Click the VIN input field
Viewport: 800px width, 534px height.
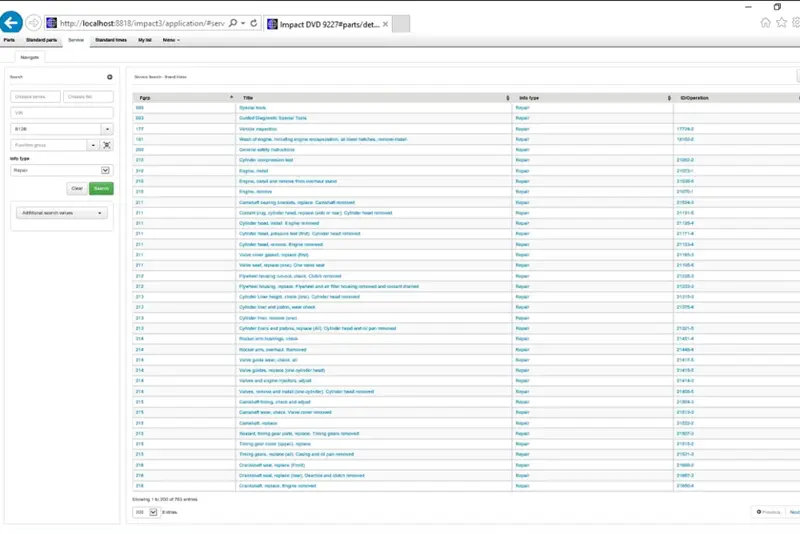[62, 113]
